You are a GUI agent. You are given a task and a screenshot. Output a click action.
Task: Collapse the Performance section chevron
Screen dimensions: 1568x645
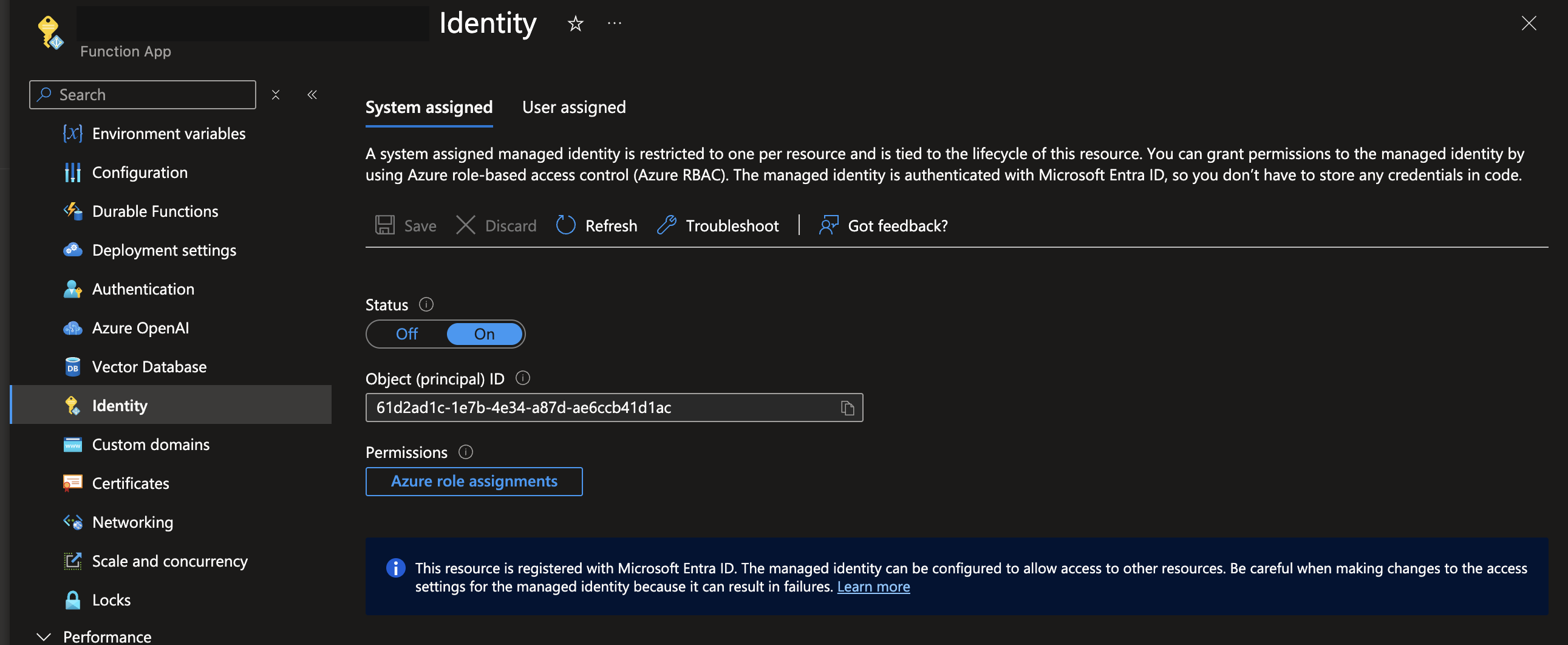[x=43, y=636]
